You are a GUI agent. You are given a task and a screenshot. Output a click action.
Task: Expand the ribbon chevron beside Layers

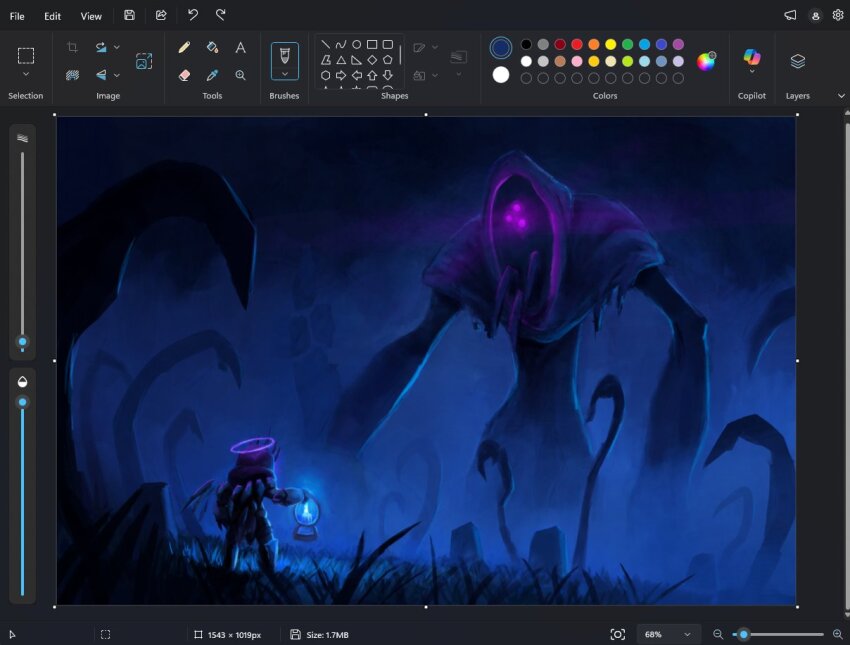click(841, 96)
